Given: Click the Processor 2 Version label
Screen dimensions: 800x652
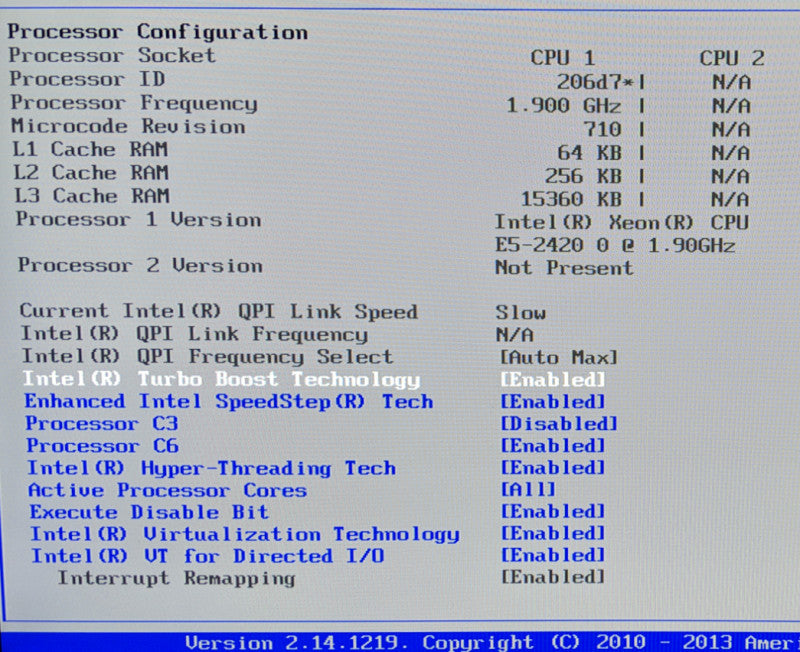Looking at the screenshot, I should [x=140, y=265].
